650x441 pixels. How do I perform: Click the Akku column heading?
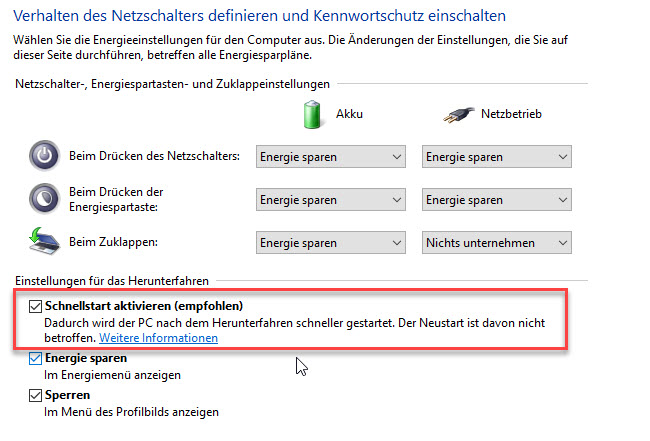point(349,114)
